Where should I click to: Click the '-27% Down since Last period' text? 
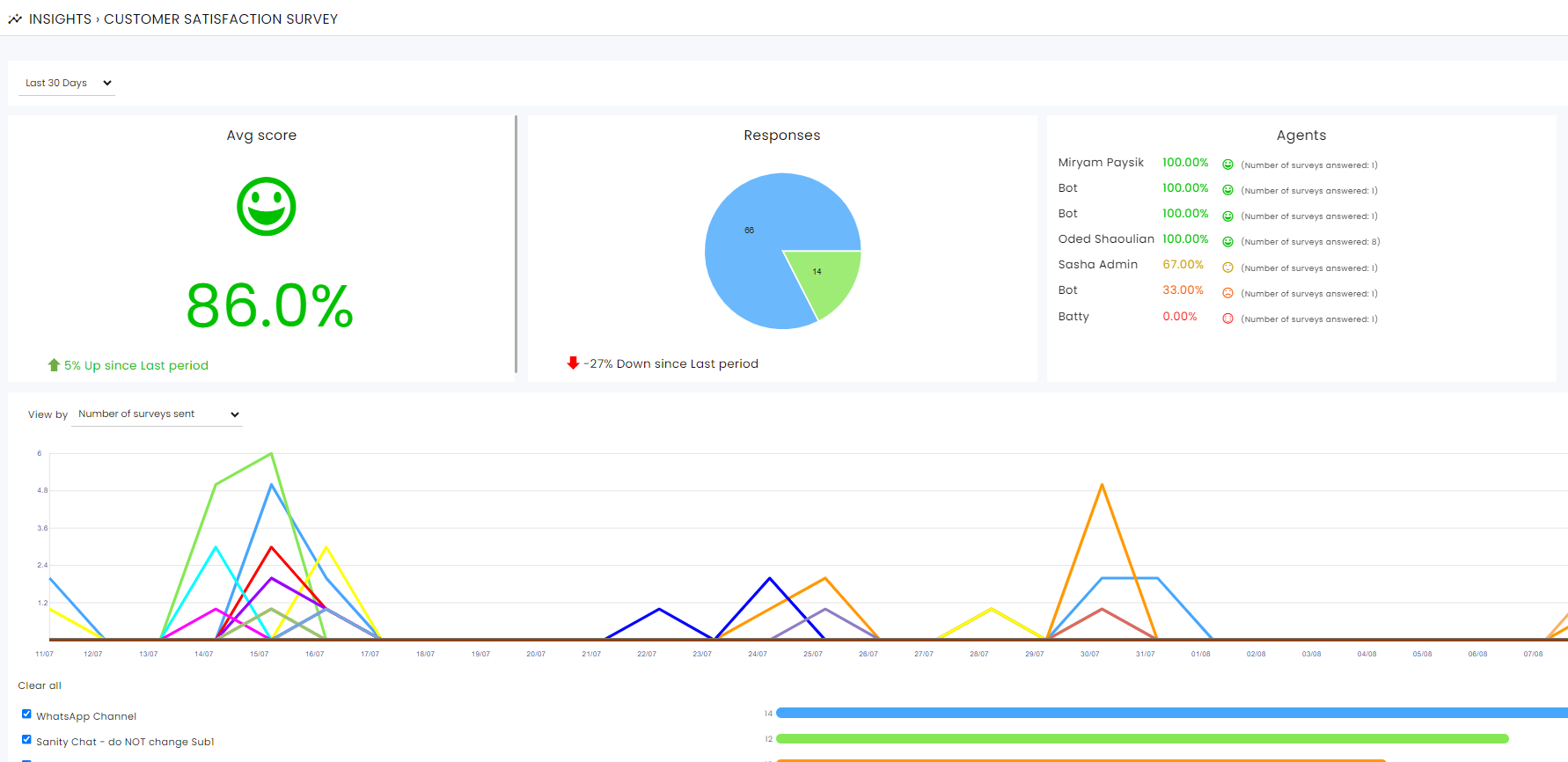coord(670,363)
